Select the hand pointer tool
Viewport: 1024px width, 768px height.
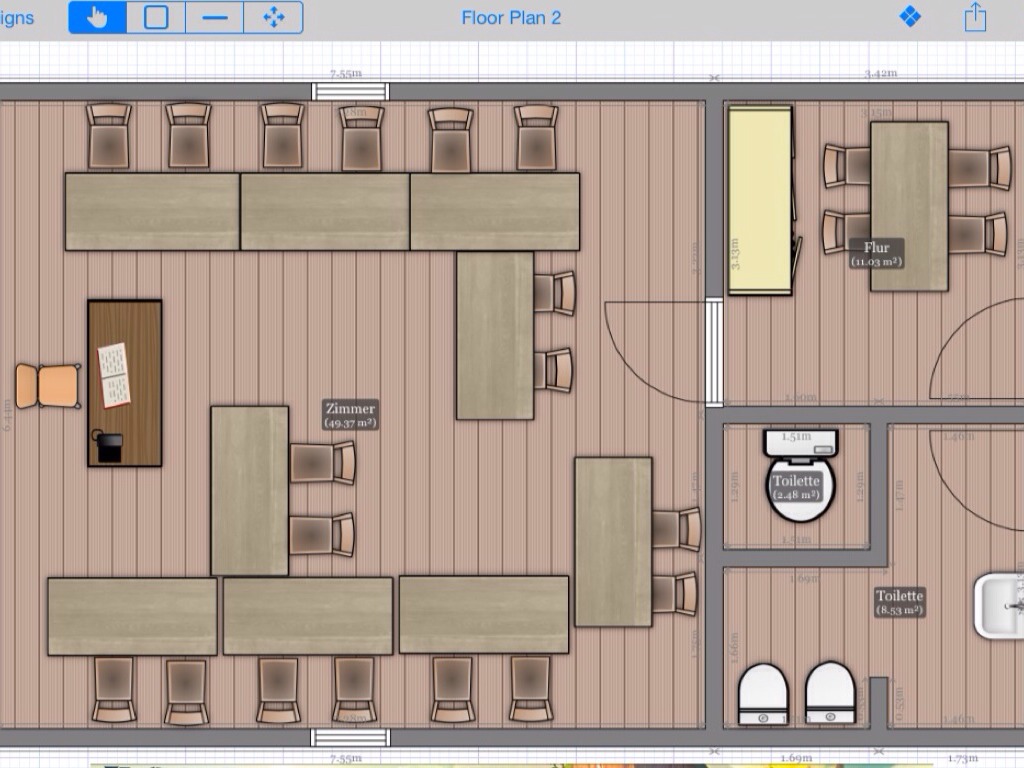tap(98, 18)
